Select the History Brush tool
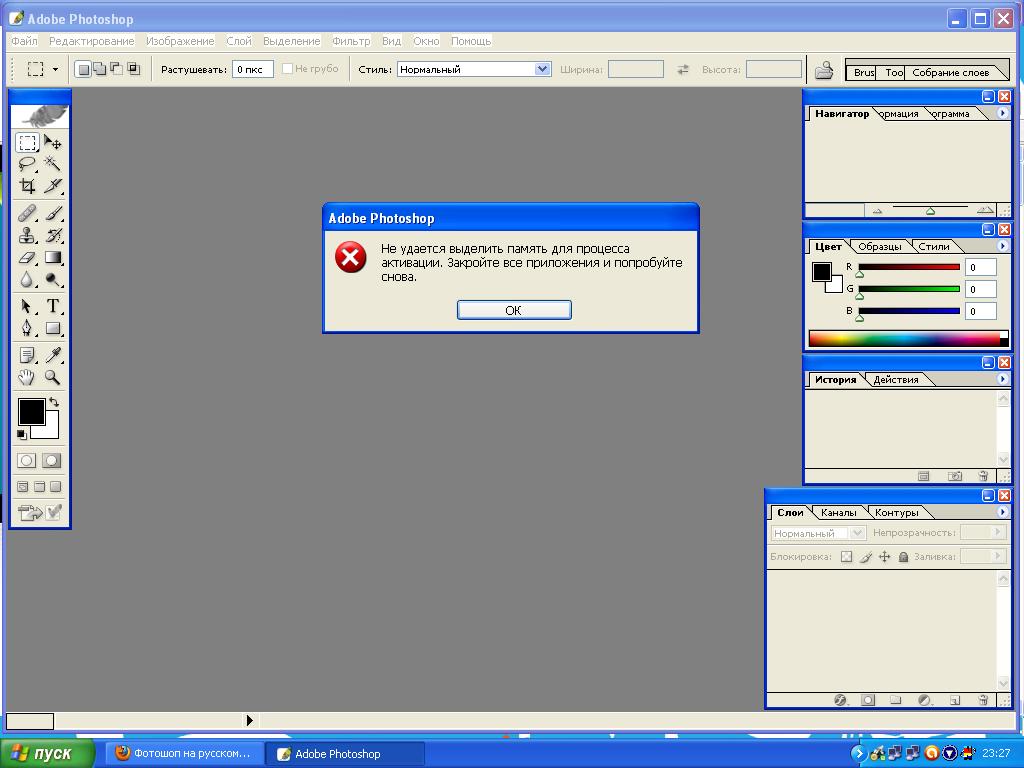This screenshot has width=1024, height=768. [53, 235]
